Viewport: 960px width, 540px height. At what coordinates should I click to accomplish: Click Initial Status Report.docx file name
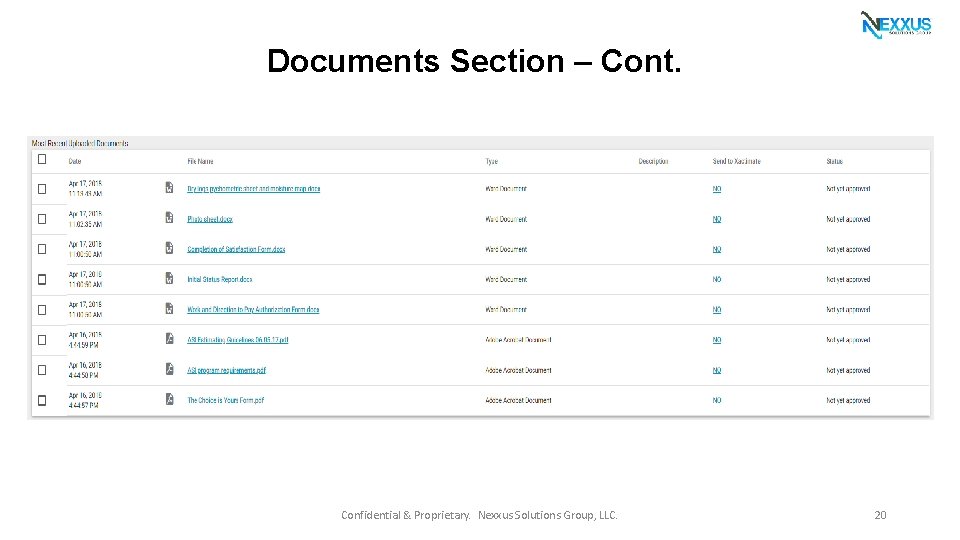tap(219, 279)
